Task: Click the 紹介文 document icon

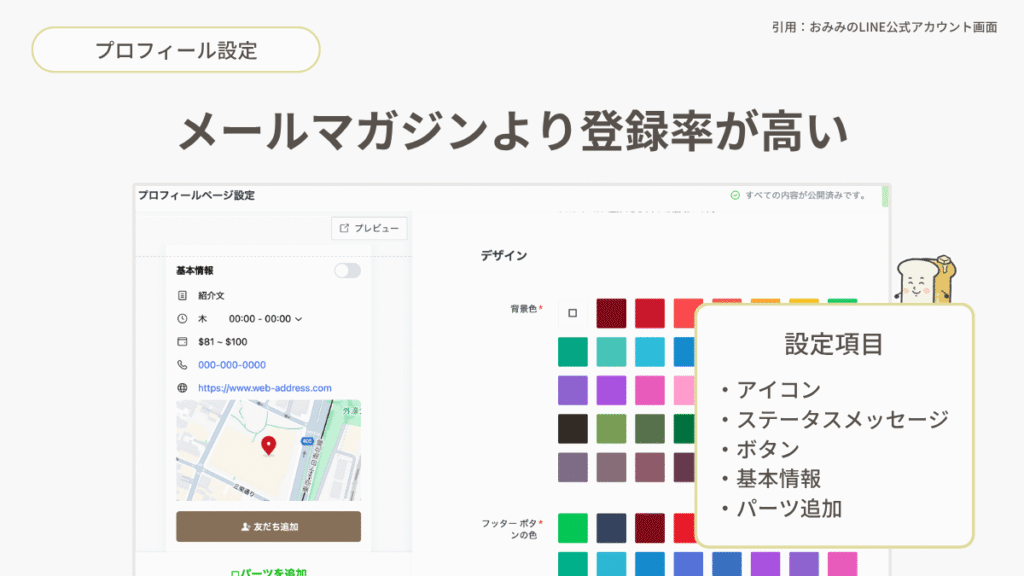Action: click(x=182, y=296)
